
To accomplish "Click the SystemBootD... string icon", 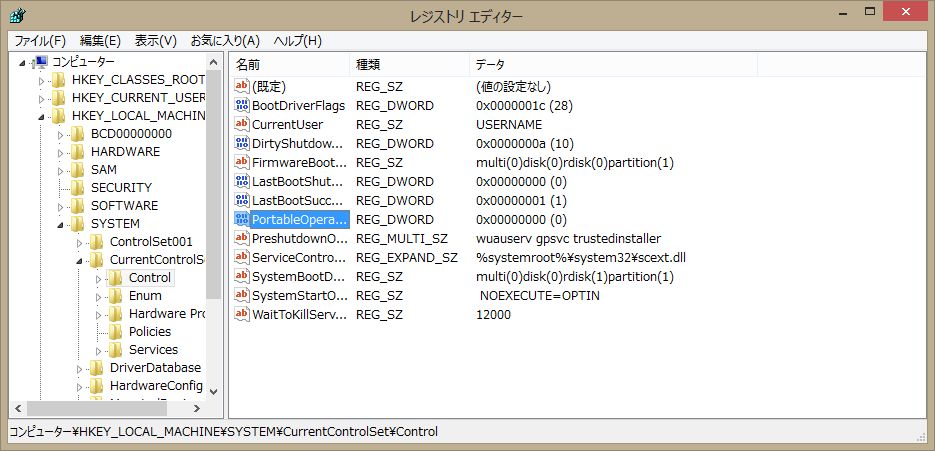I will point(242,277).
